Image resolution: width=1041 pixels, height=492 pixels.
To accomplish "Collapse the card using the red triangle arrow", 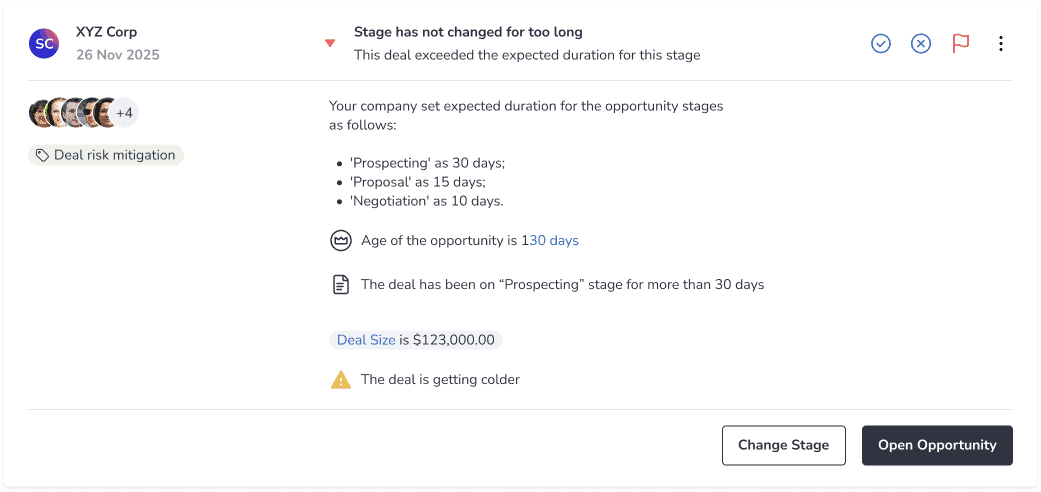I will point(330,44).
